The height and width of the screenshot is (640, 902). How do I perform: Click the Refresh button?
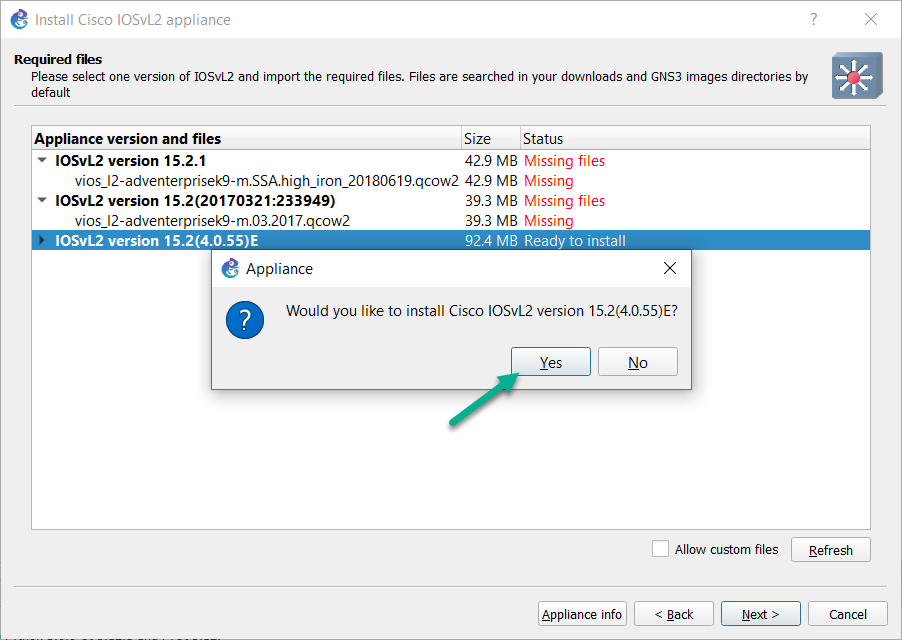point(831,550)
